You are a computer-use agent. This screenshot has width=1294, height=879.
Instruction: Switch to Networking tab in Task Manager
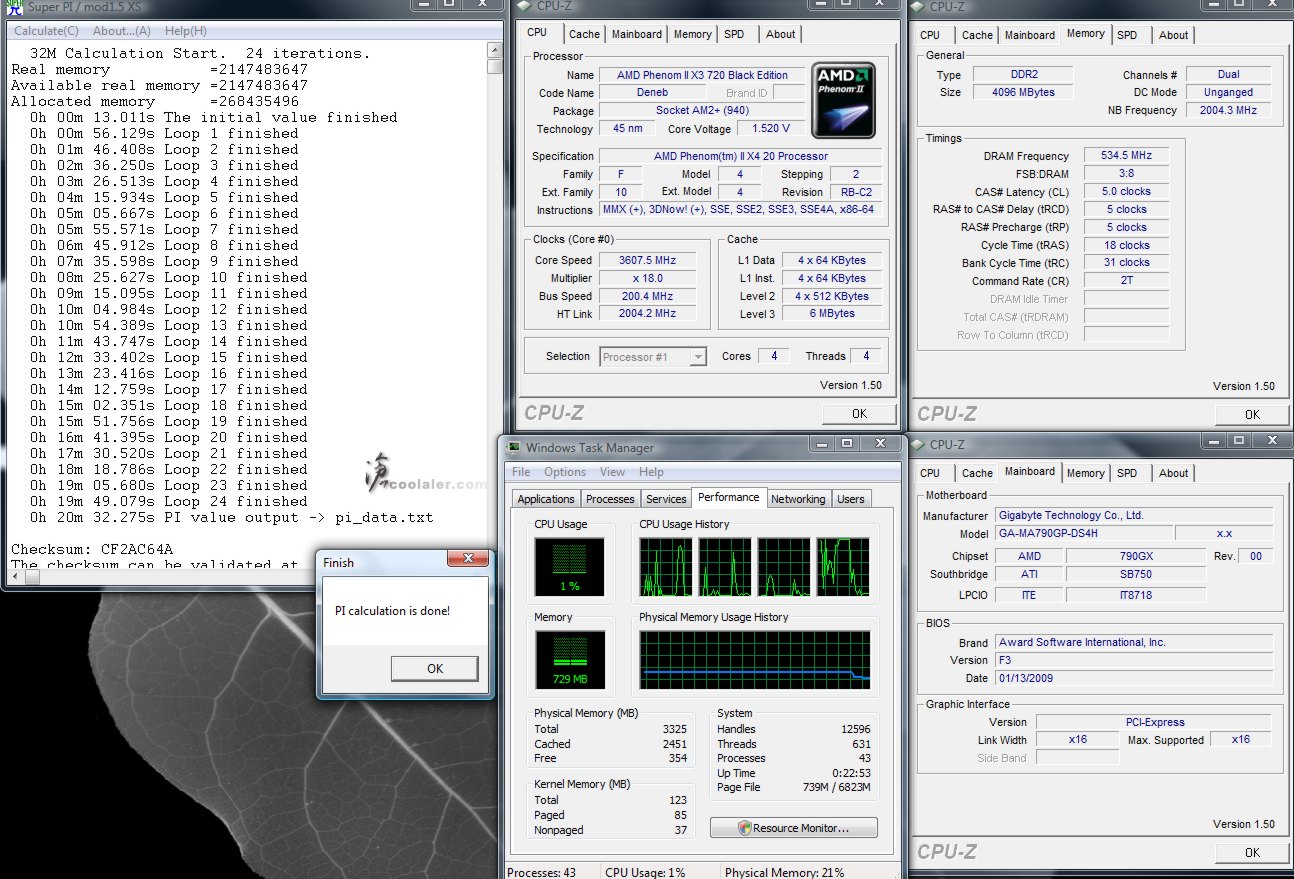[x=798, y=499]
